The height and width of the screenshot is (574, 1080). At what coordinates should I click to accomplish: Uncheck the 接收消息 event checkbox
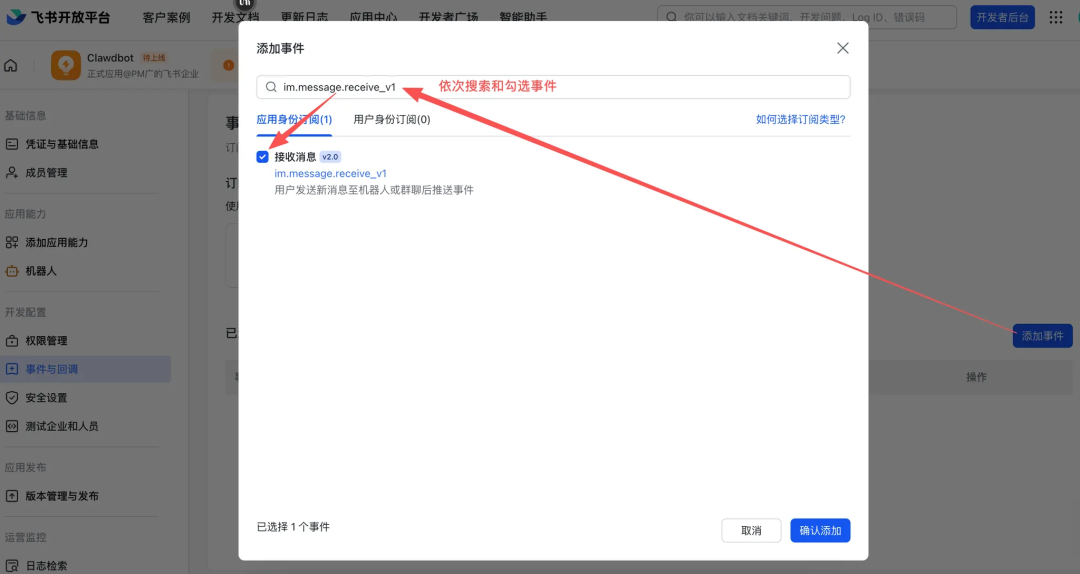coord(263,157)
